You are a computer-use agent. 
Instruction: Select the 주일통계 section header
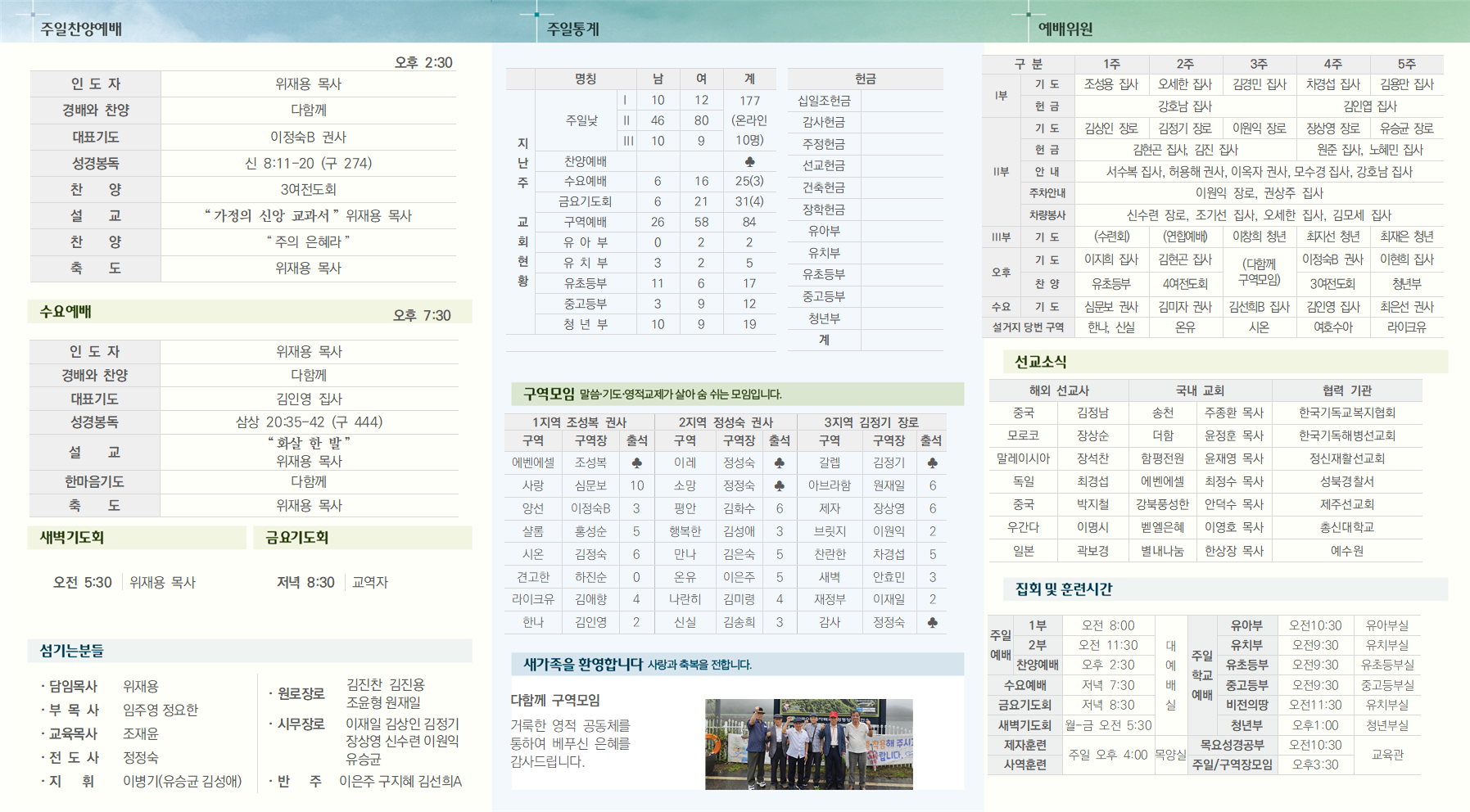[573, 29]
